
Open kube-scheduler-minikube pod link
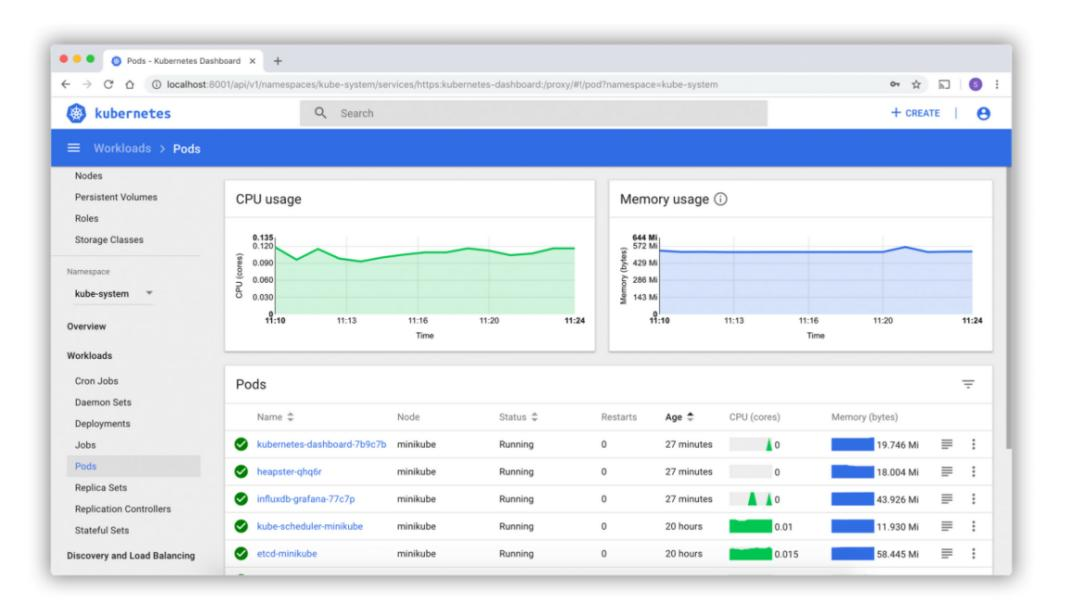point(310,526)
